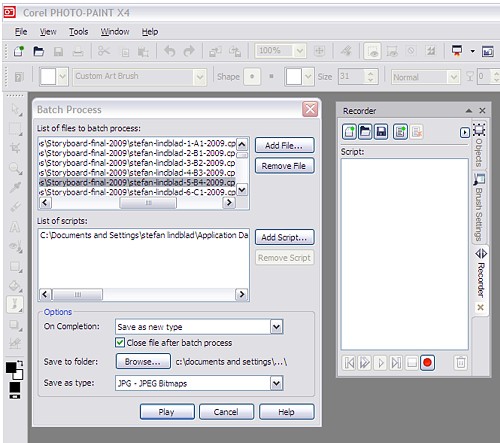The width and height of the screenshot is (500, 443).
Task: Click the Add Script... button
Action: (284, 237)
